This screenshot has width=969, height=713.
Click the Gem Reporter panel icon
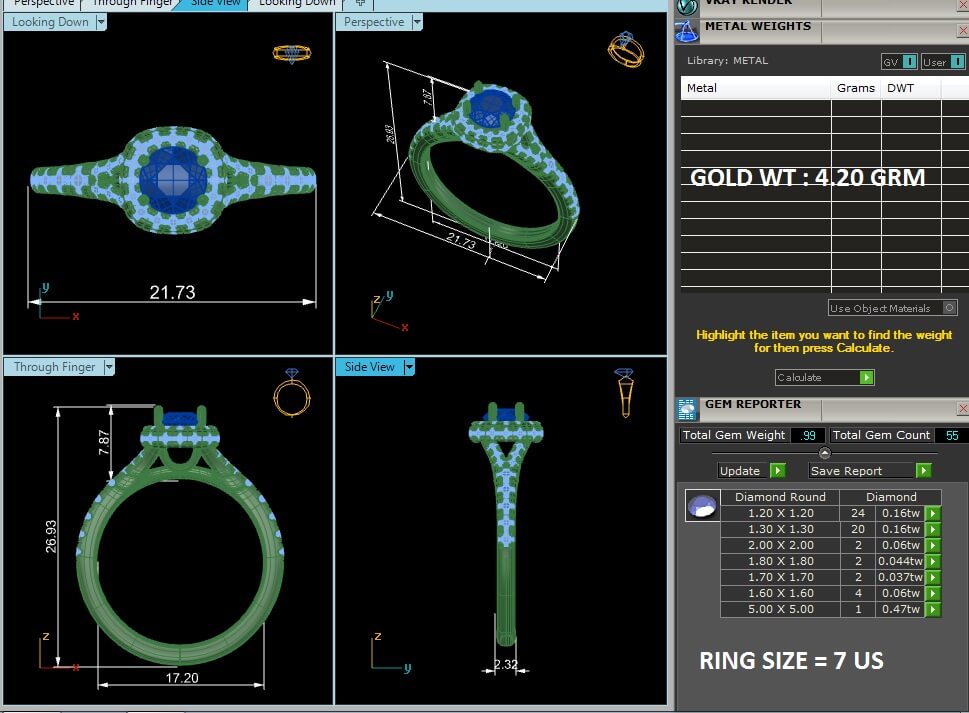pyautogui.click(x=687, y=408)
